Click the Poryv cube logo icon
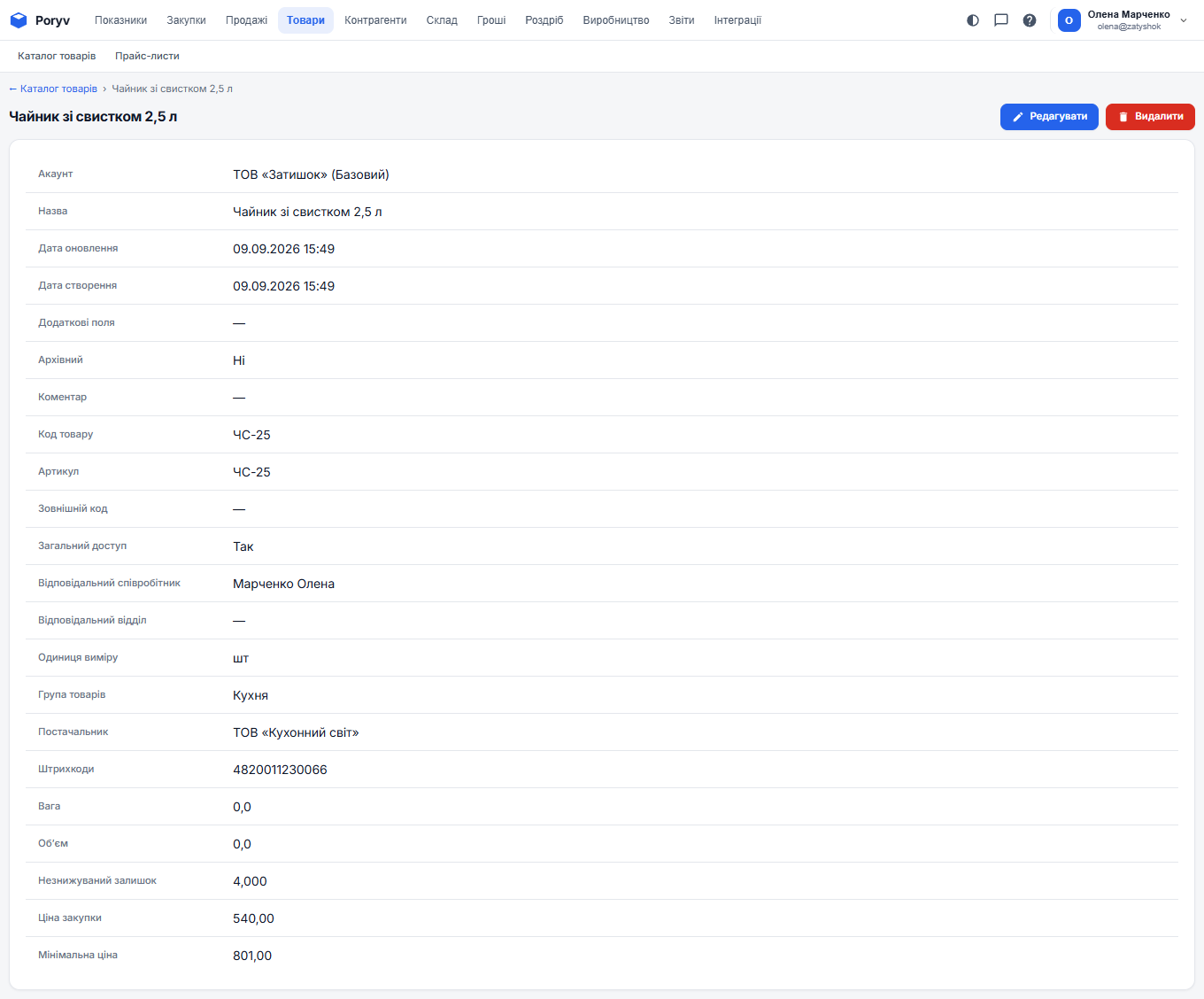 pyautogui.click(x=19, y=20)
